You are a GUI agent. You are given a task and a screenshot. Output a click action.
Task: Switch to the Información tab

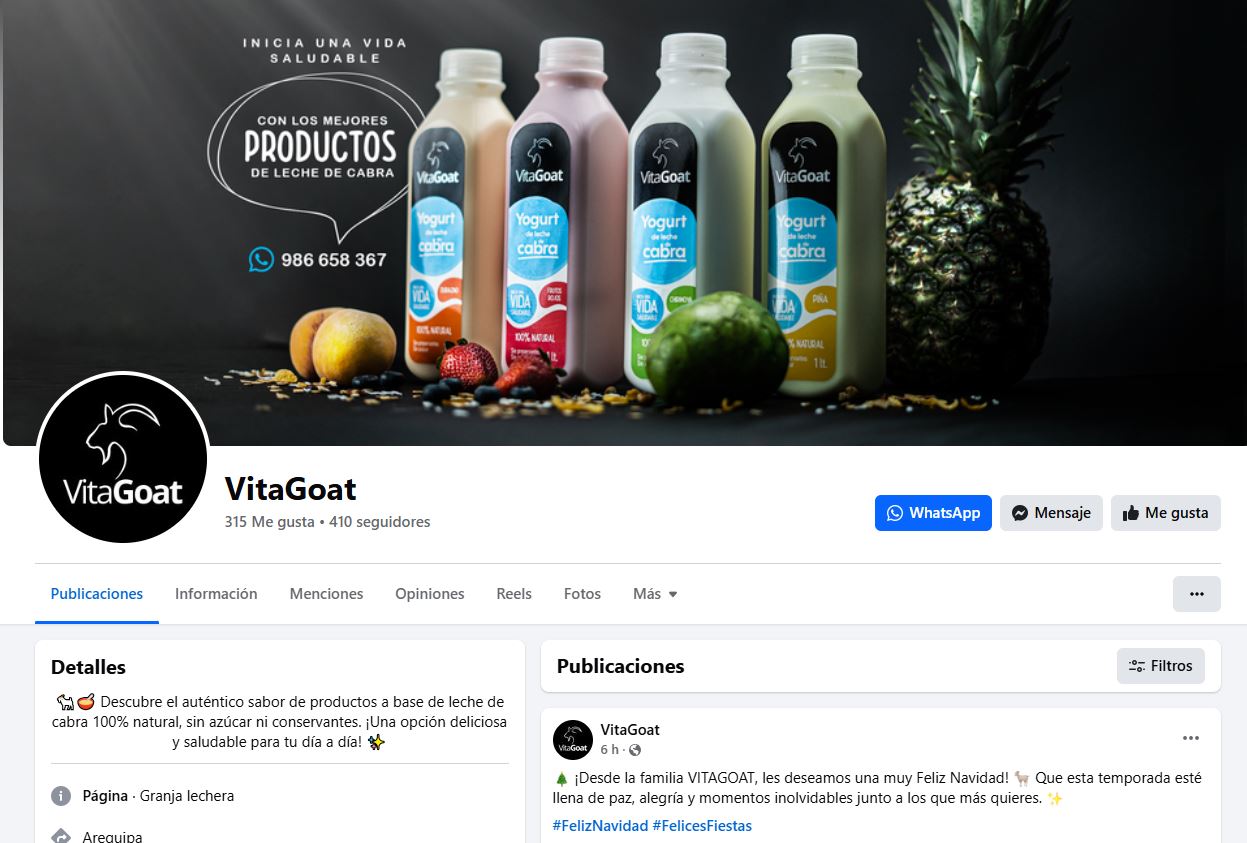[x=216, y=594]
